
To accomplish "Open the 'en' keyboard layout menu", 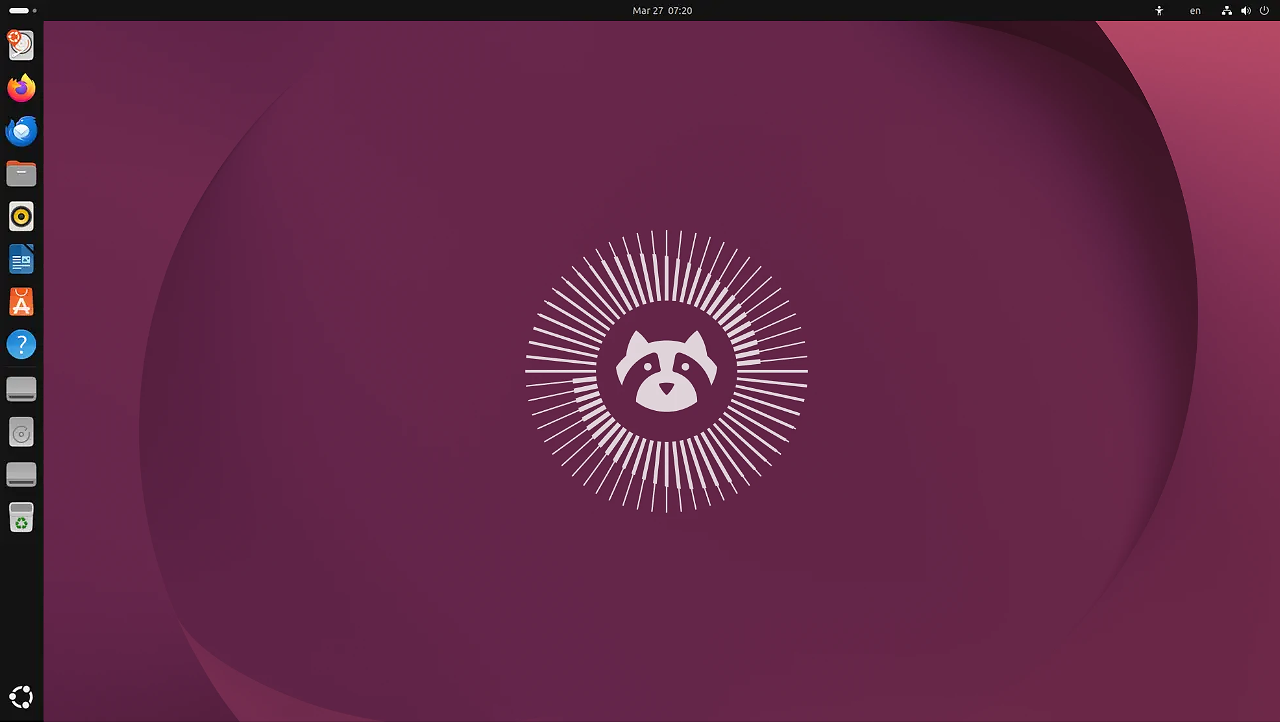I will point(1195,10).
